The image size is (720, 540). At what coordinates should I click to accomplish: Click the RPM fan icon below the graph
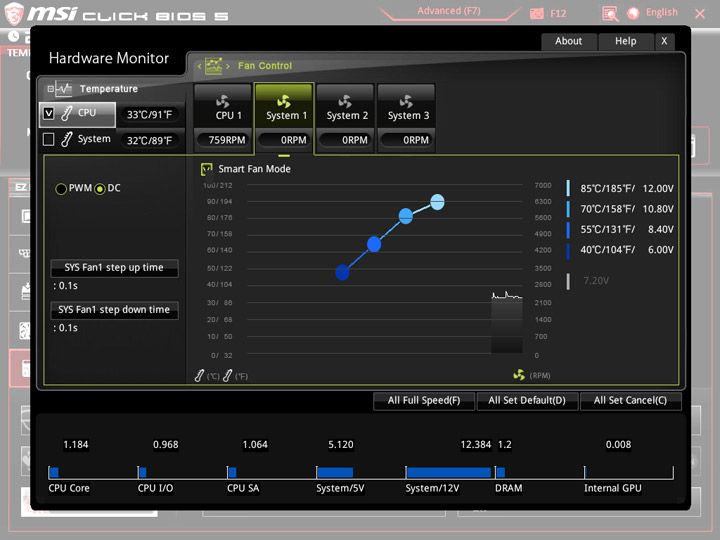click(x=519, y=375)
